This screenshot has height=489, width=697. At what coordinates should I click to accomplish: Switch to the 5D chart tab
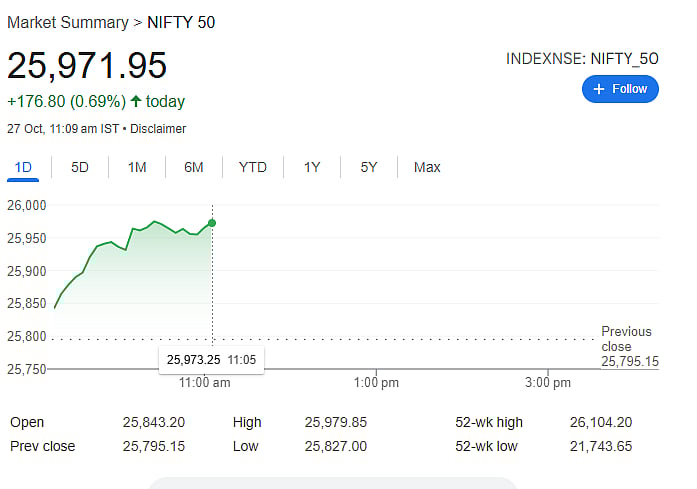tap(80, 167)
